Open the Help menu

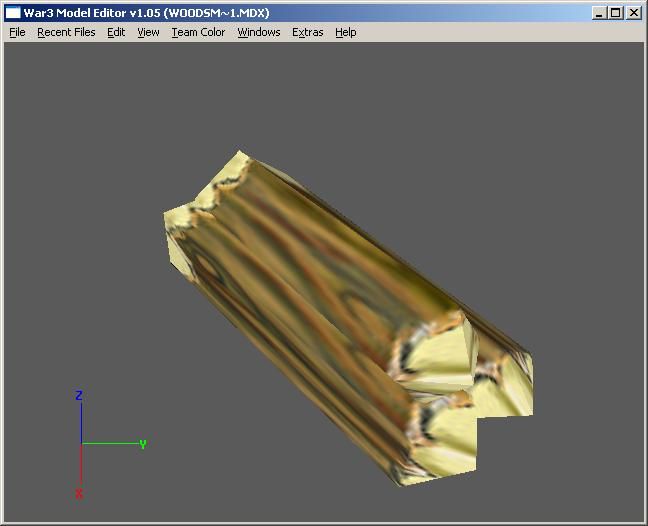tap(345, 32)
